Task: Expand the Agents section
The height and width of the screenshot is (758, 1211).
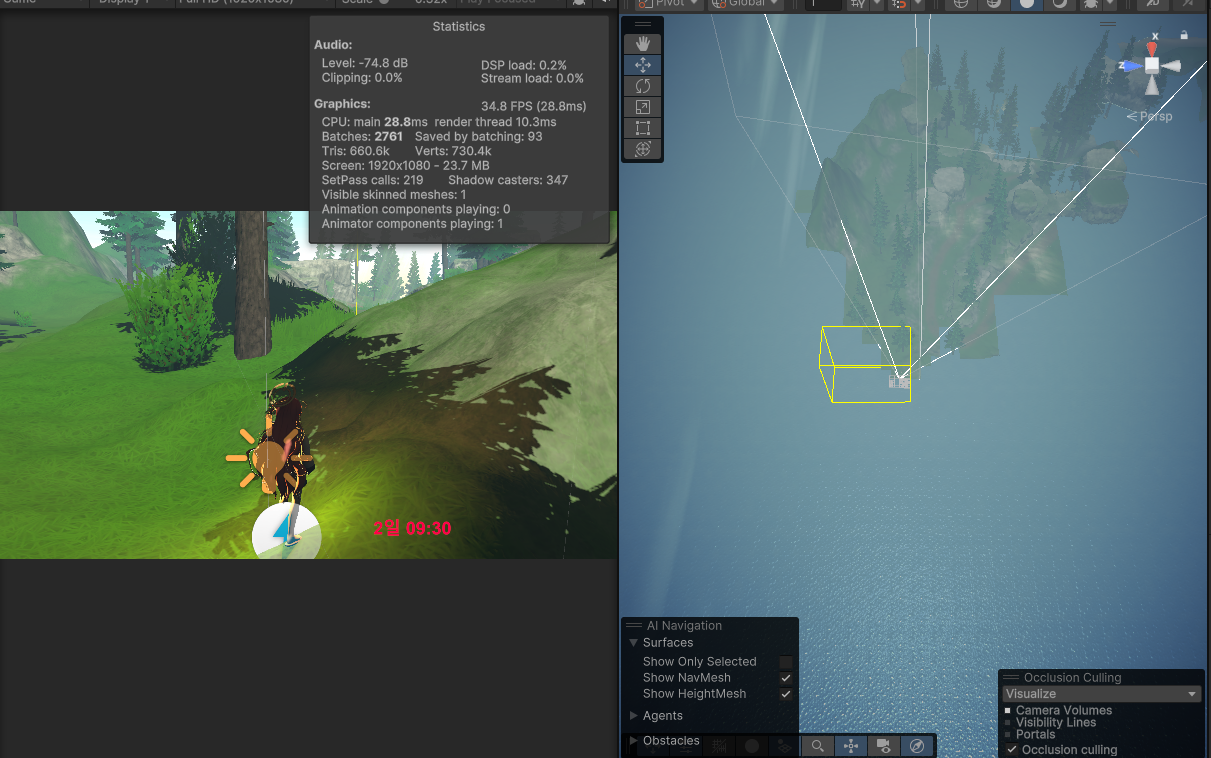Action: [x=633, y=716]
